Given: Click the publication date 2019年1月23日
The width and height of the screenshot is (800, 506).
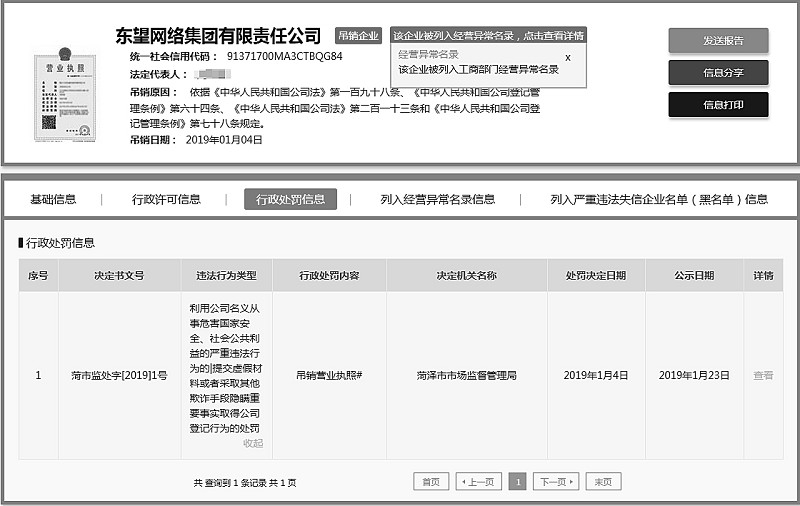Looking at the screenshot, I should click(x=694, y=375).
